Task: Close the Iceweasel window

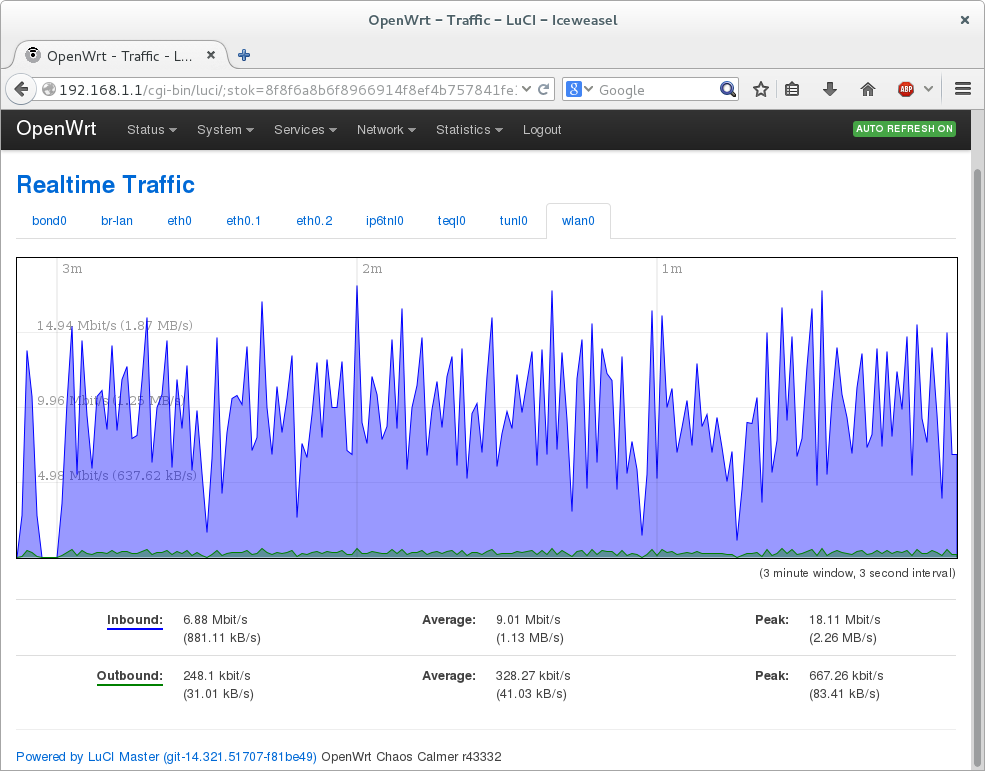Action: click(965, 20)
